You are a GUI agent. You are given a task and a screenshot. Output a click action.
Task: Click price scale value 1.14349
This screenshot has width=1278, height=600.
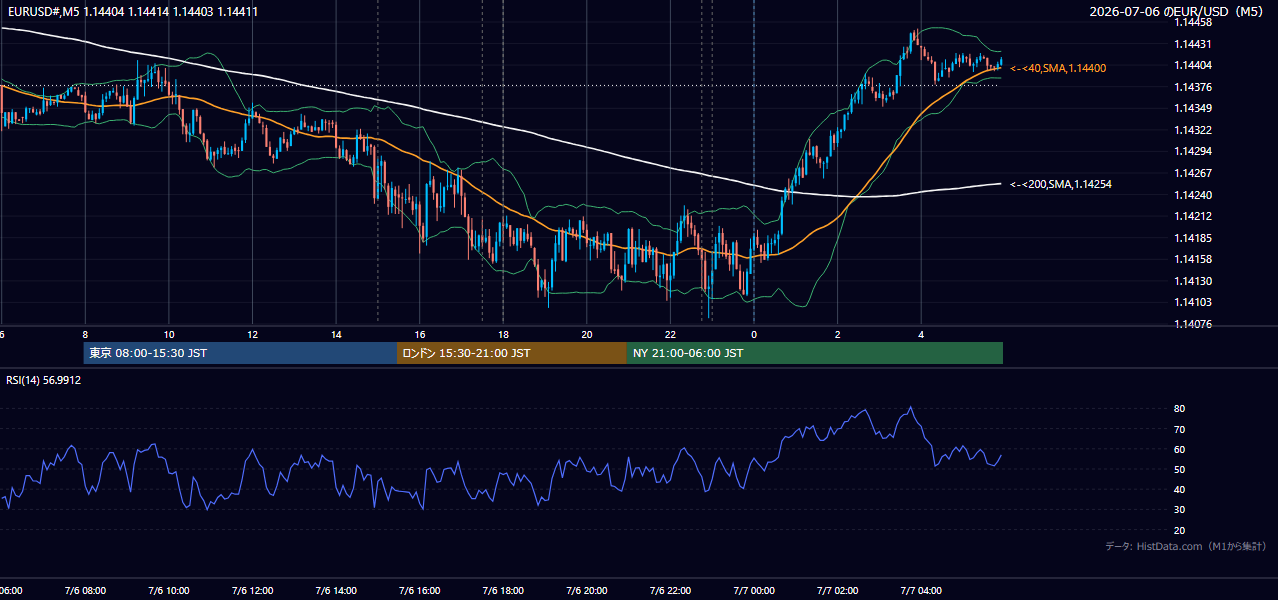pos(1192,108)
